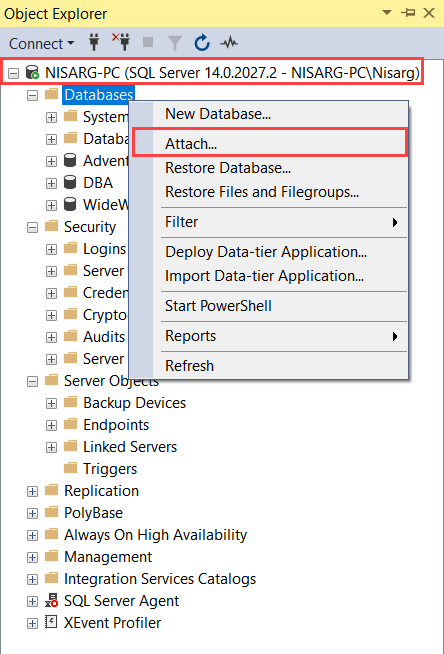Viewport: 444px width, 654px height.
Task: Select the NISARG-PC server node
Action: 232,73
